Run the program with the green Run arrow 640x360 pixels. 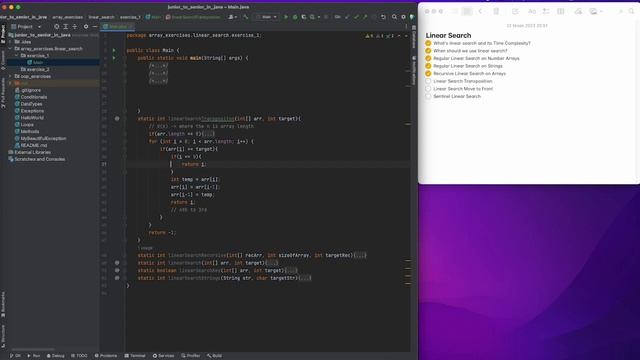[286, 17]
